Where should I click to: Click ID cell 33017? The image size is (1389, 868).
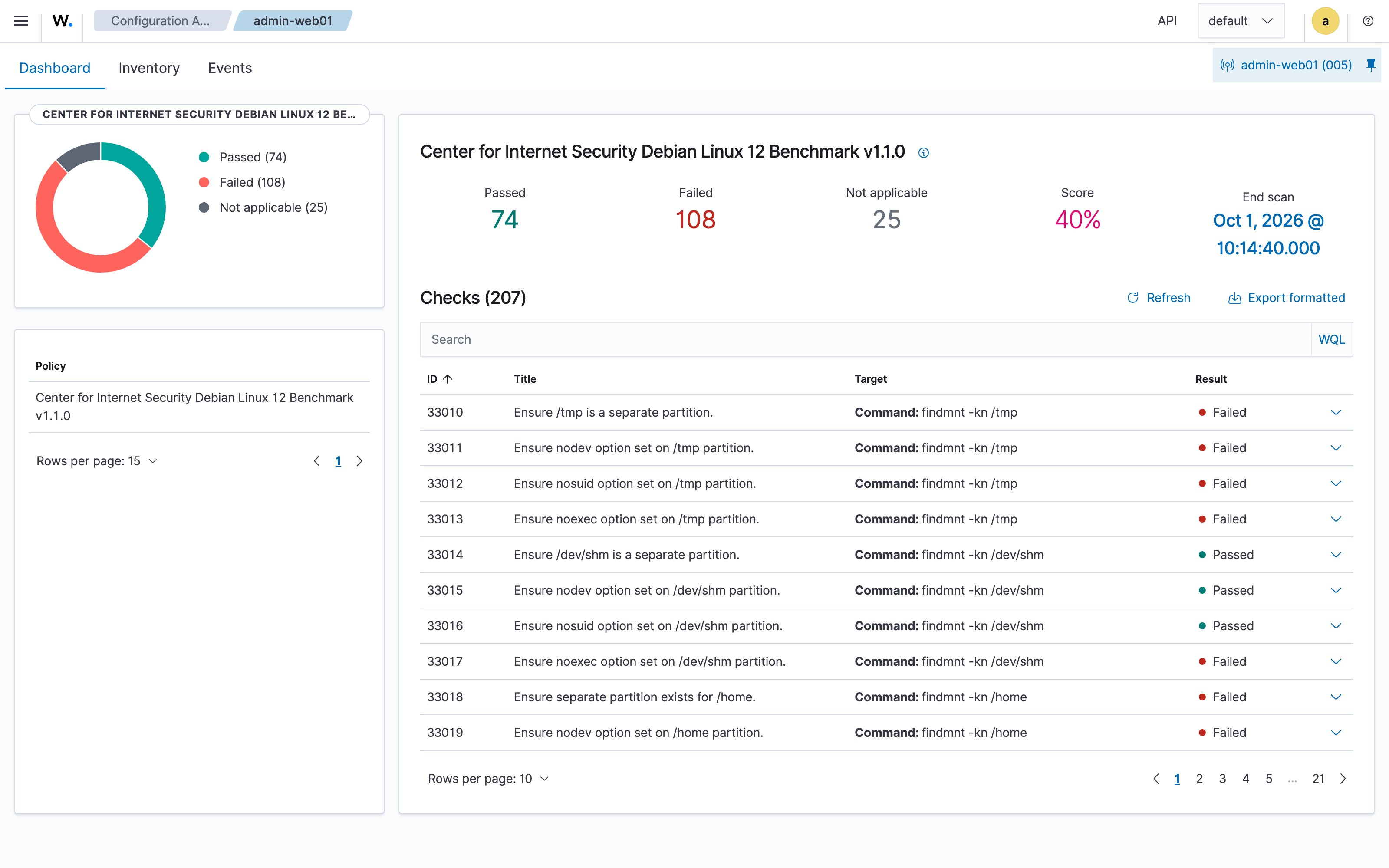click(445, 661)
